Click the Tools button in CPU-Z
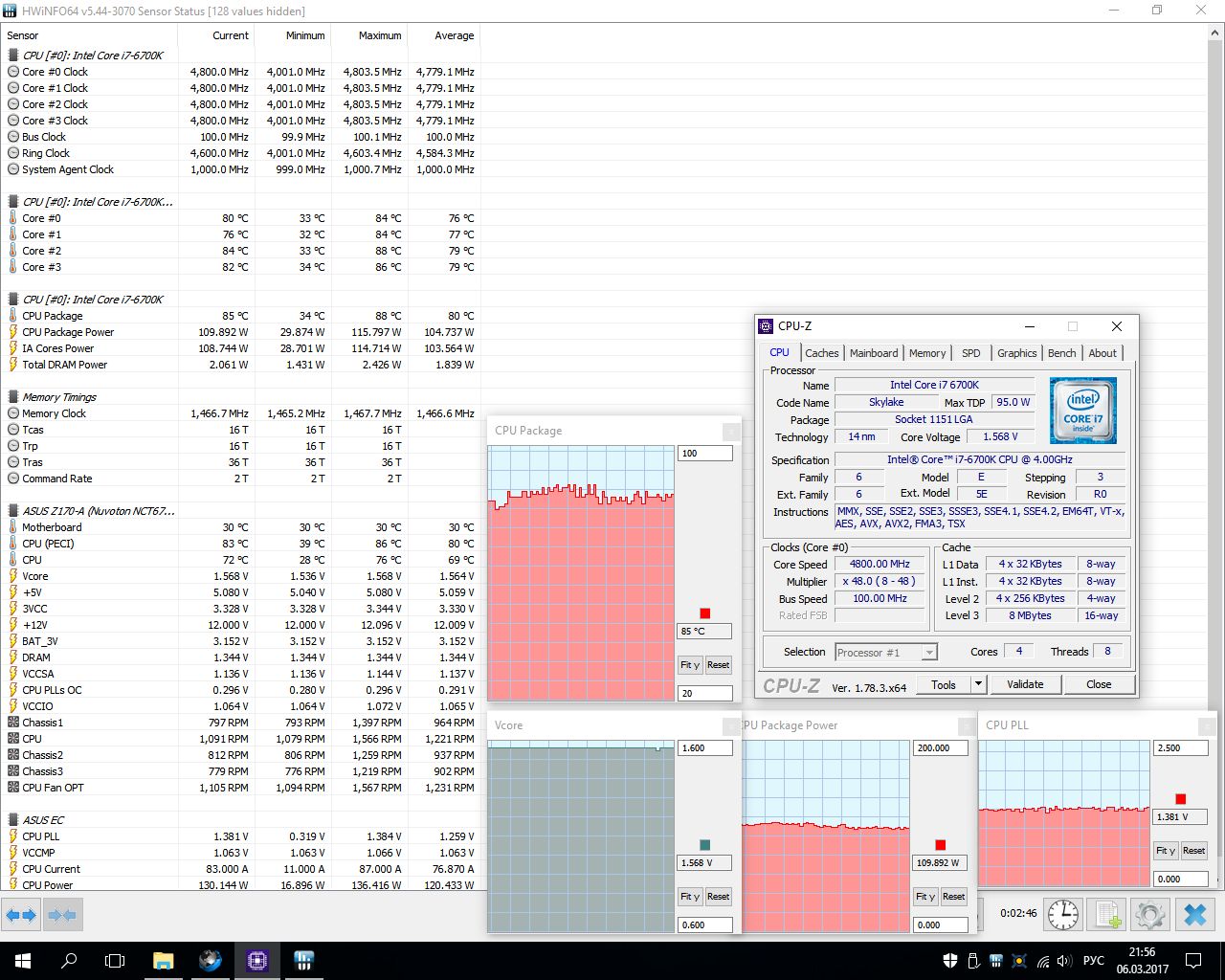 [x=944, y=684]
